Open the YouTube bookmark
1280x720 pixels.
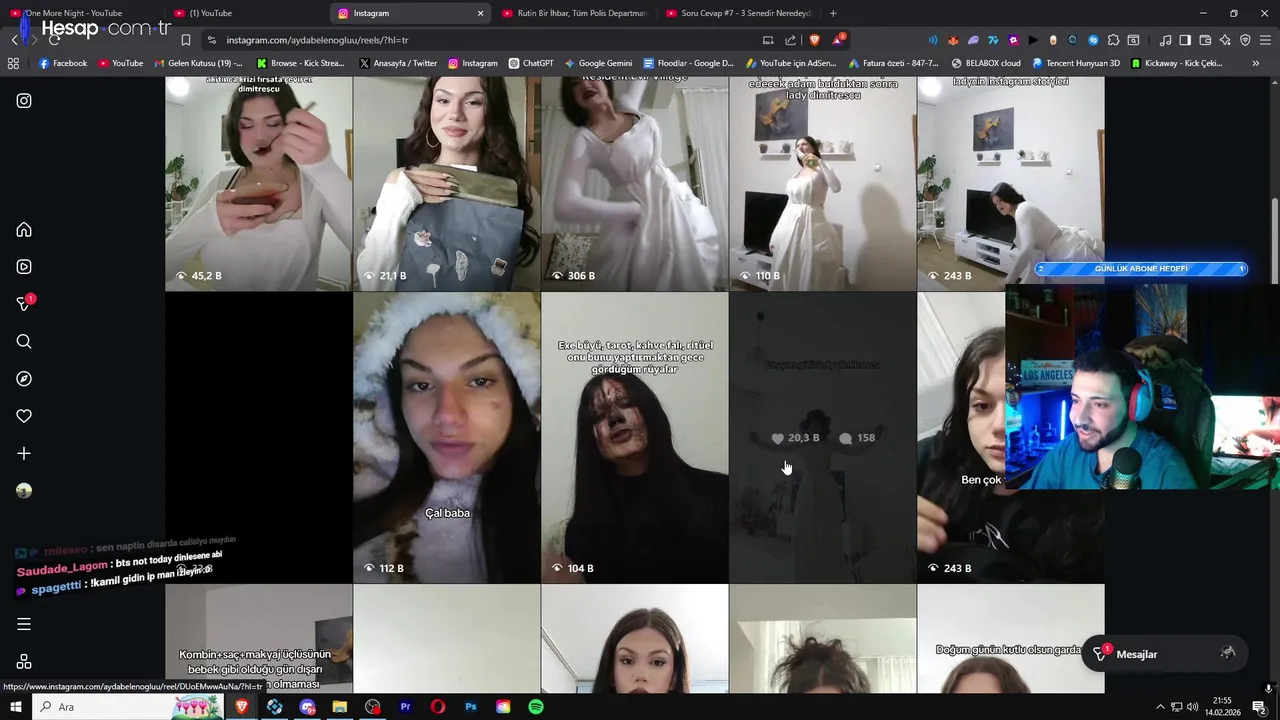[x=120, y=63]
